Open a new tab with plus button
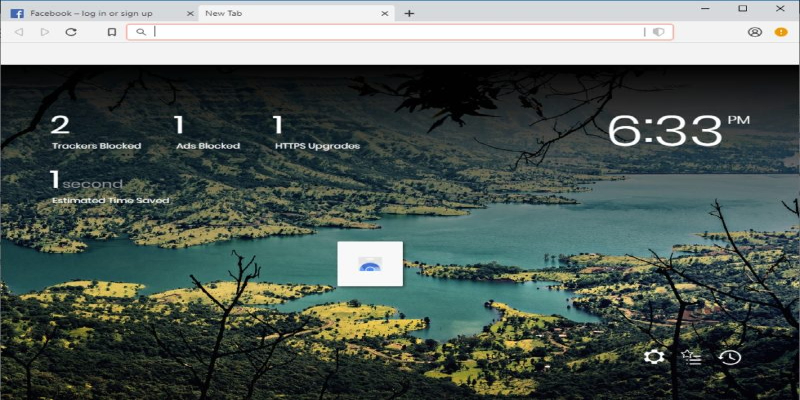 [x=409, y=13]
